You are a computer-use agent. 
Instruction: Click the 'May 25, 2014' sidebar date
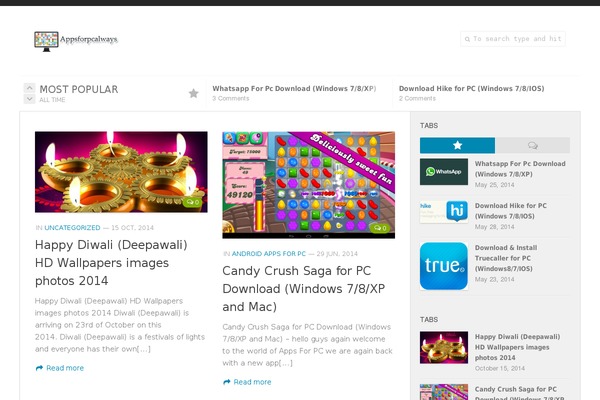(x=494, y=185)
